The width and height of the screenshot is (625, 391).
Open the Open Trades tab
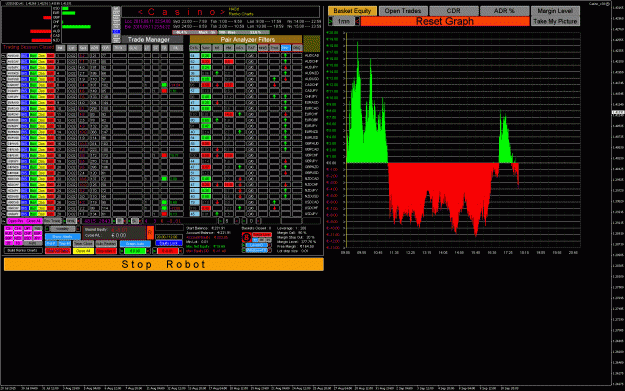point(403,11)
